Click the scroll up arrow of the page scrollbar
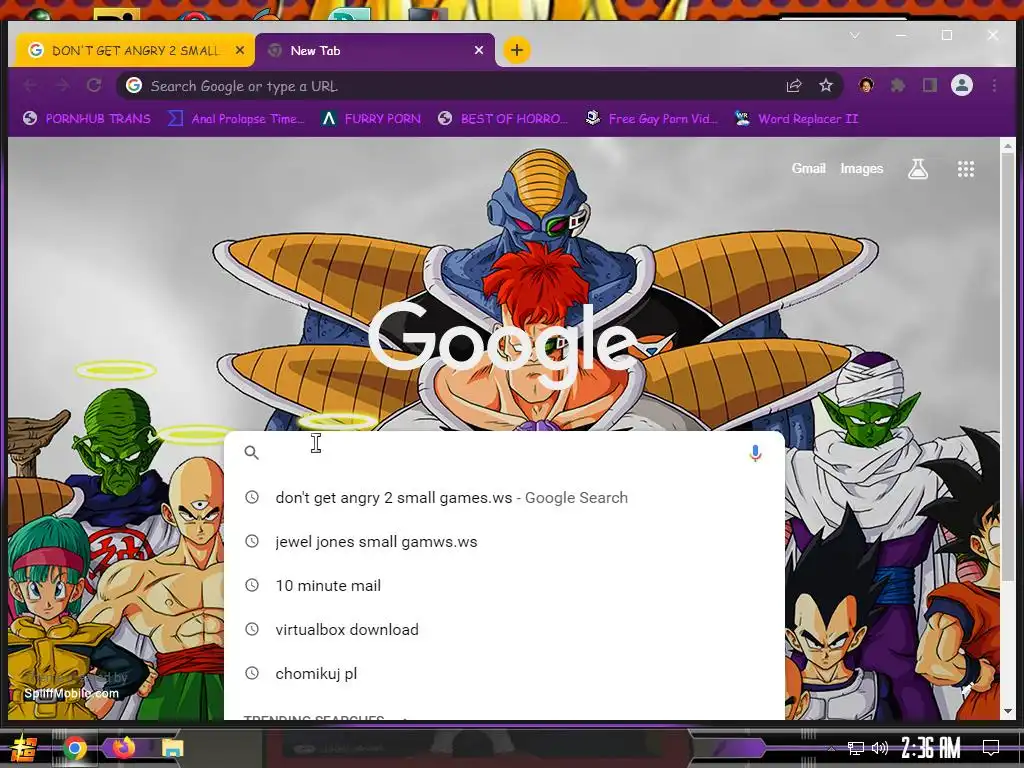Screen dimensions: 1024x768 coord(1008,145)
